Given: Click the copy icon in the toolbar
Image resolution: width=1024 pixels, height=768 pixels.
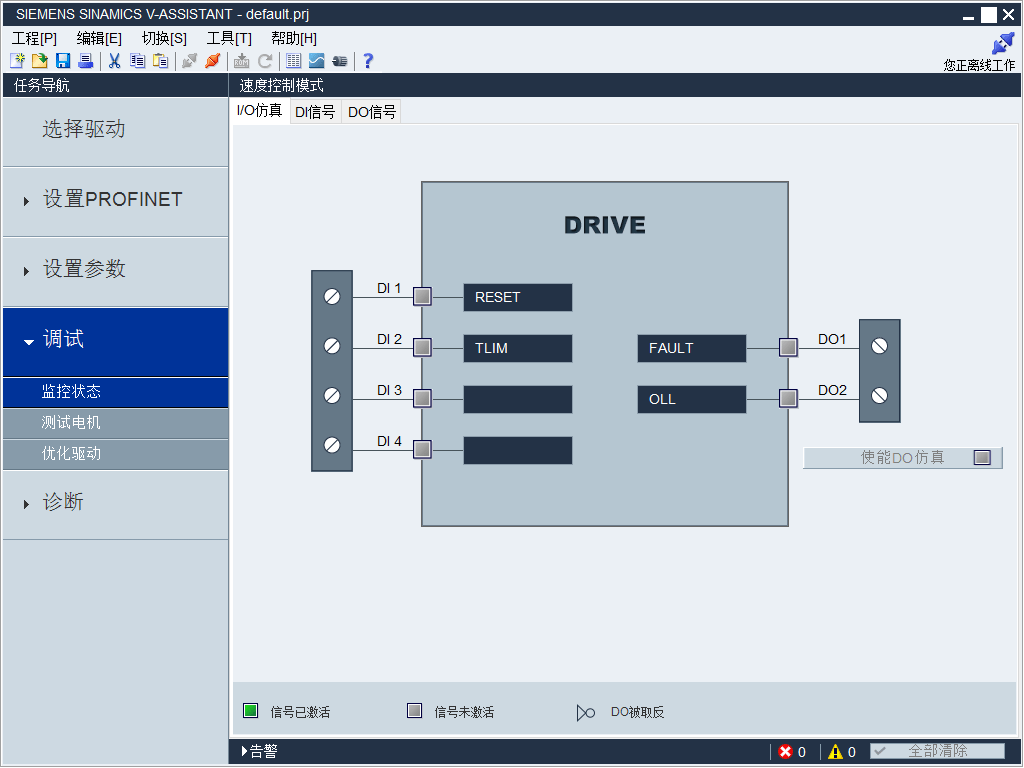Looking at the screenshot, I should pyautogui.click(x=137, y=61).
